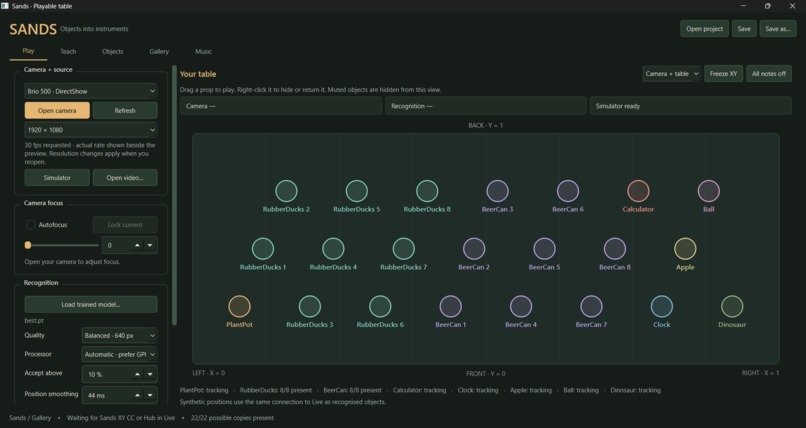
Task: Click Open video... button
Action: [125, 178]
